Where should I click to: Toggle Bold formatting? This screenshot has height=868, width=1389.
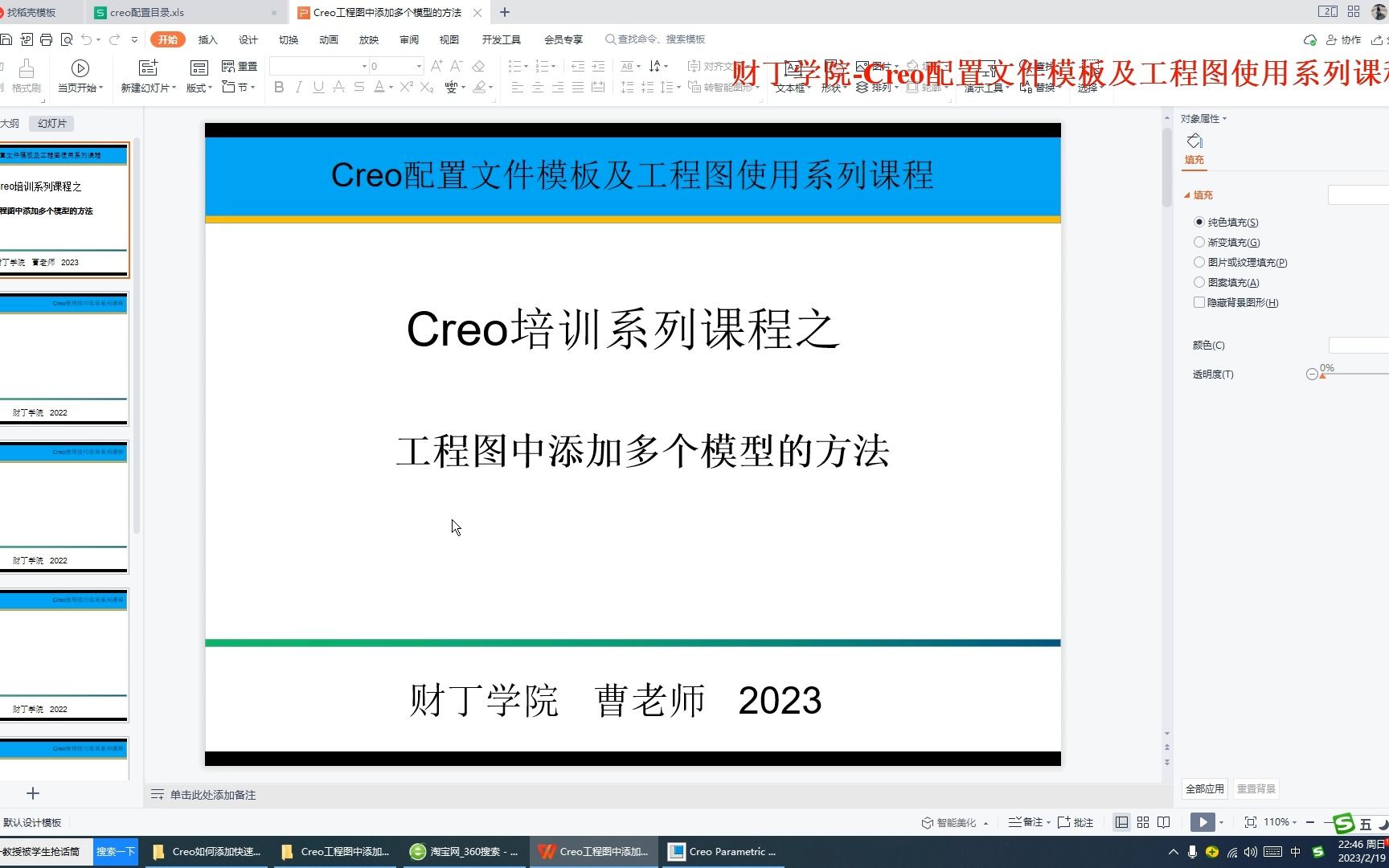pyautogui.click(x=279, y=87)
